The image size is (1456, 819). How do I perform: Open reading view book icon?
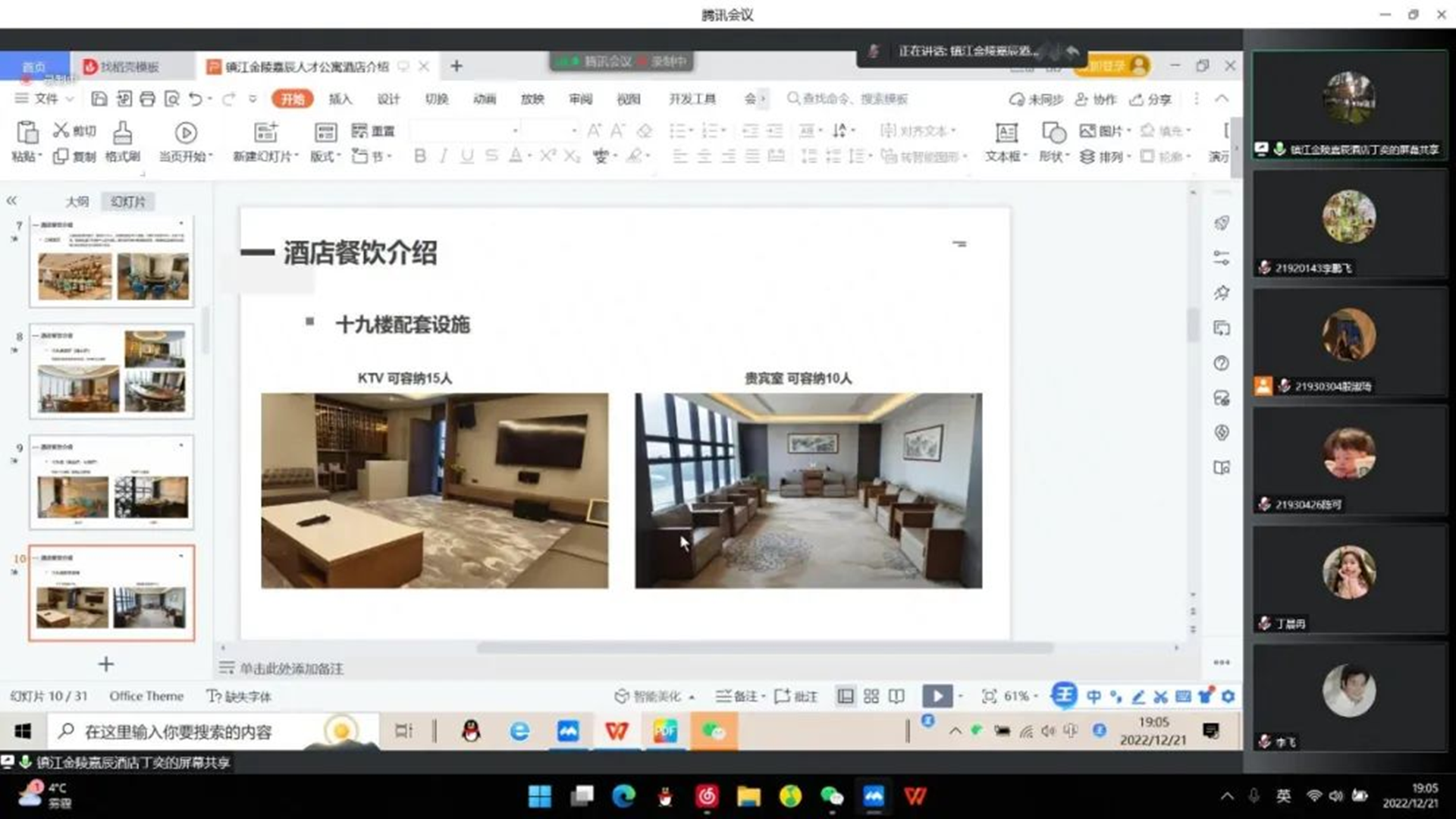[896, 696]
